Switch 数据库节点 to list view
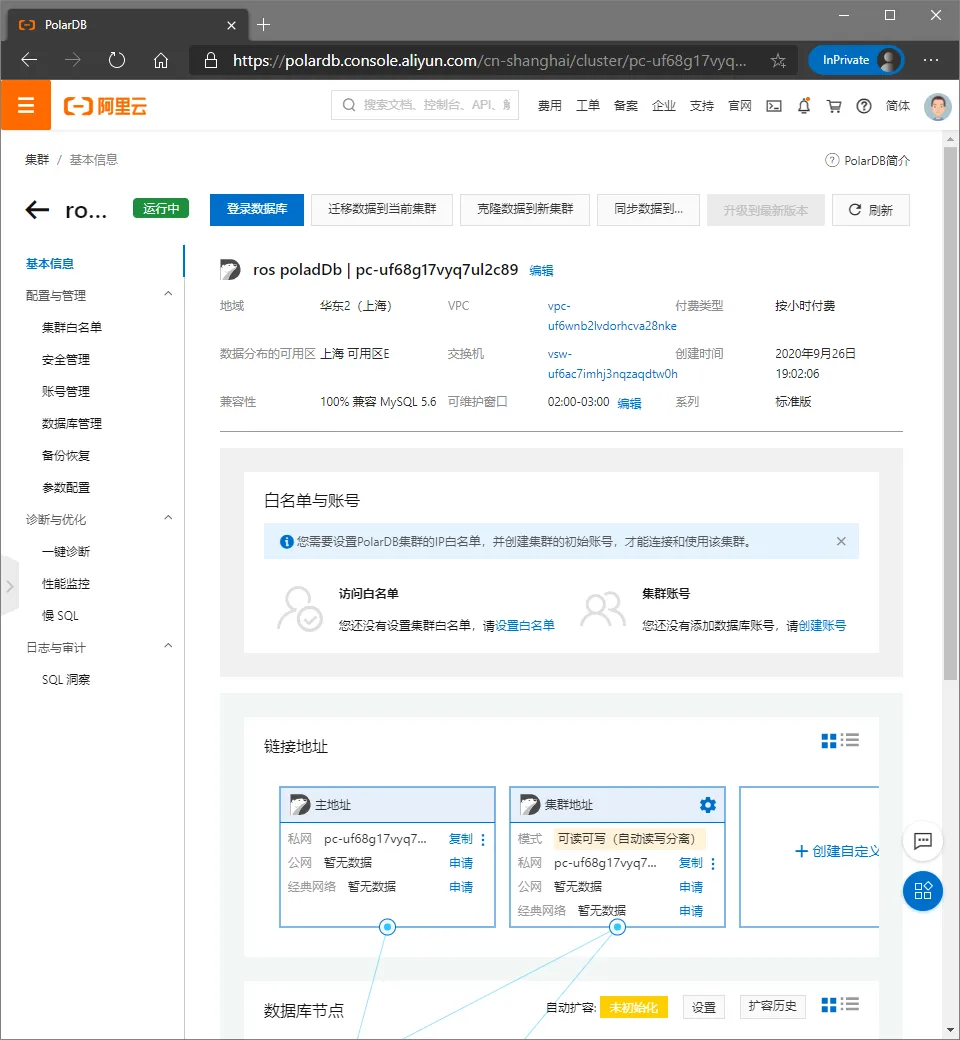Image resolution: width=960 pixels, height=1040 pixels. point(850,1004)
